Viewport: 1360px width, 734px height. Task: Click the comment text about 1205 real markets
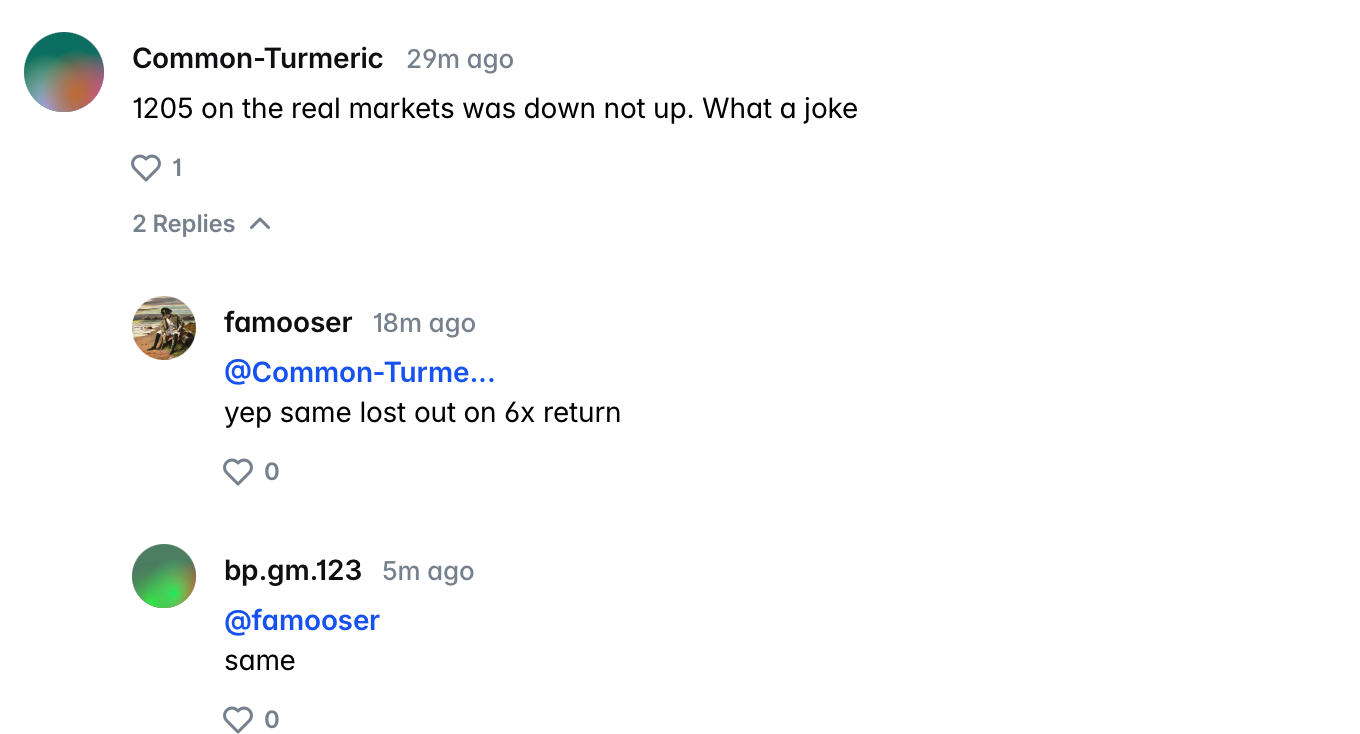coord(495,108)
